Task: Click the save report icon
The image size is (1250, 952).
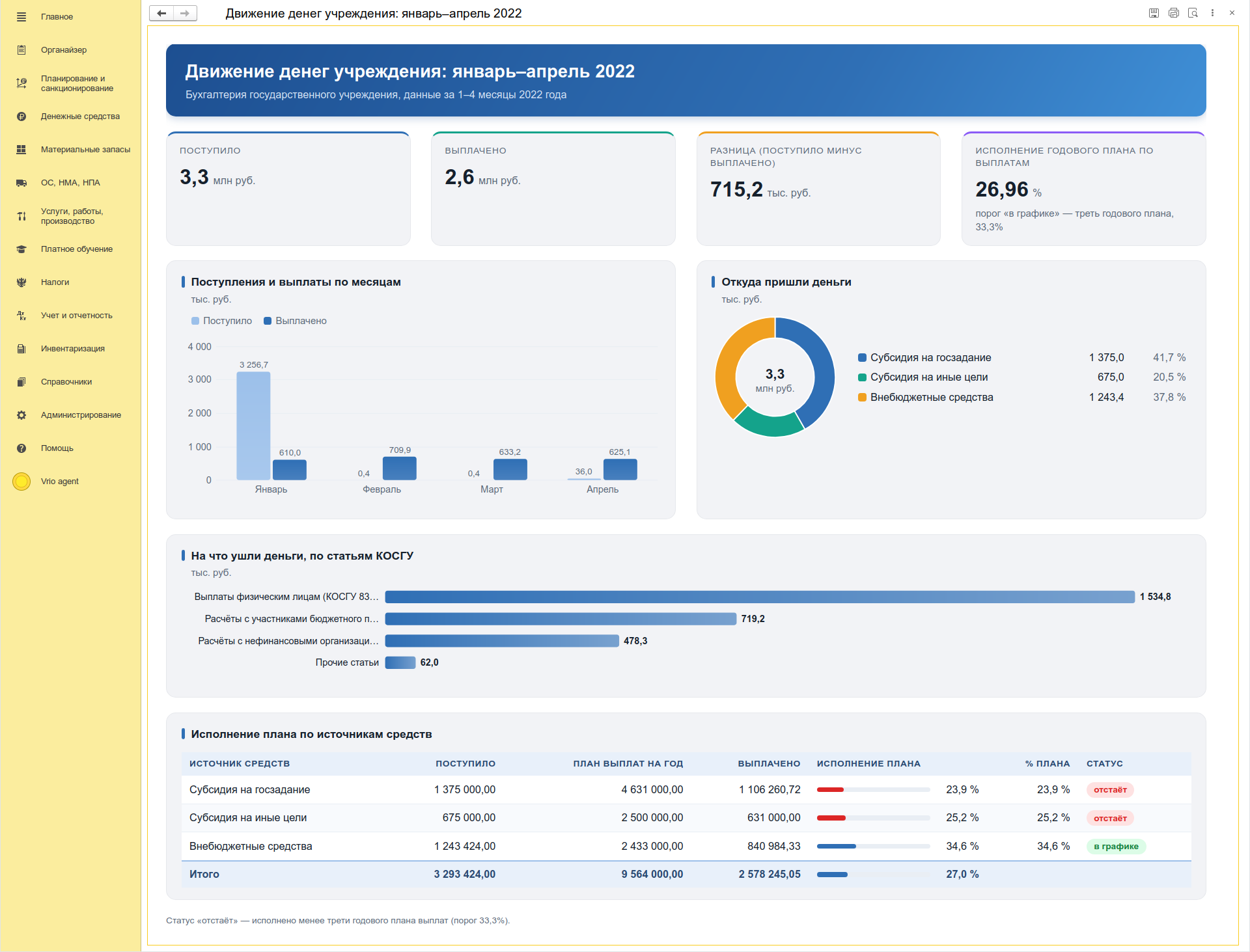Action: [x=1154, y=13]
